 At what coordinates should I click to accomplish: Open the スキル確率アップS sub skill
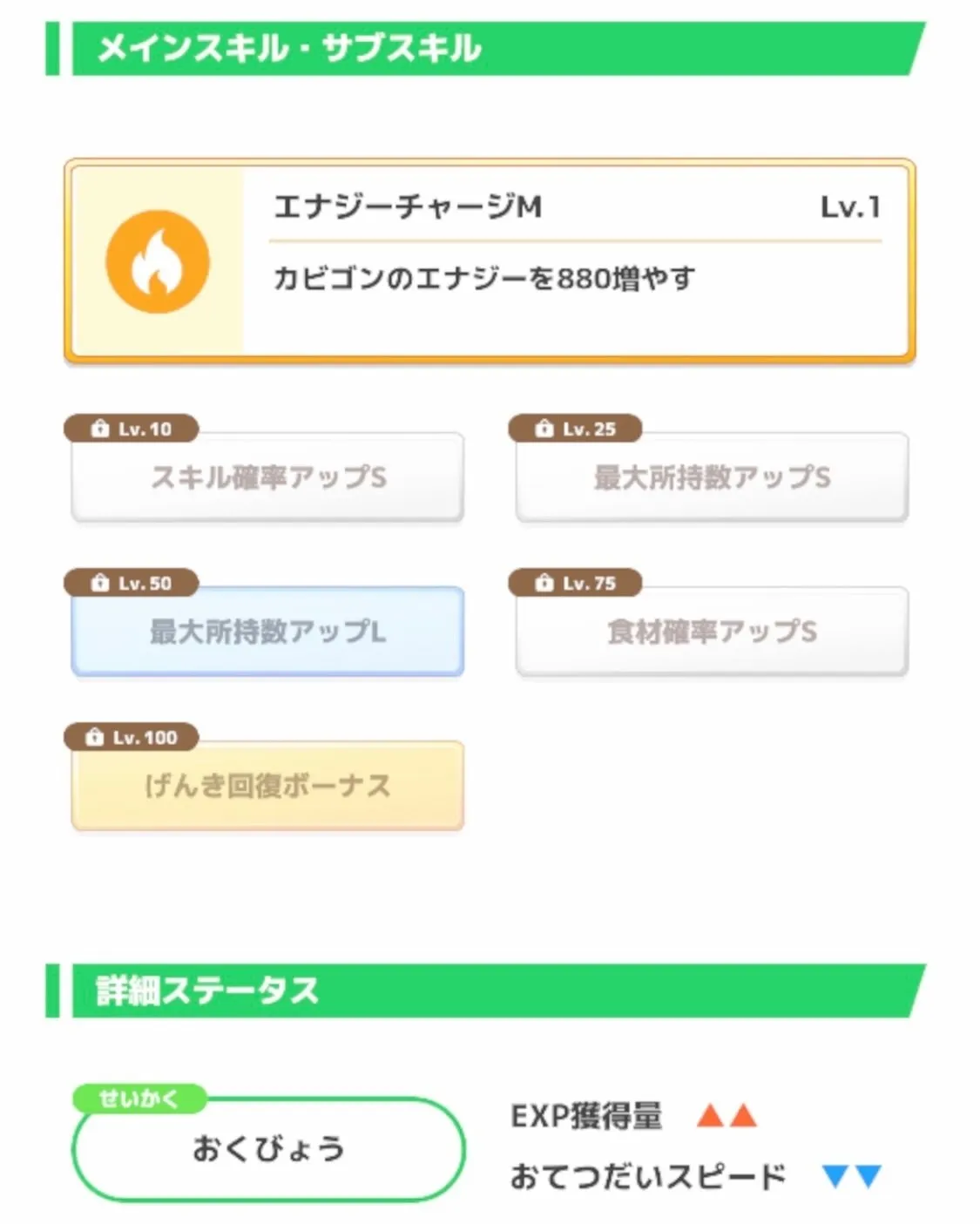click(x=267, y=477)
